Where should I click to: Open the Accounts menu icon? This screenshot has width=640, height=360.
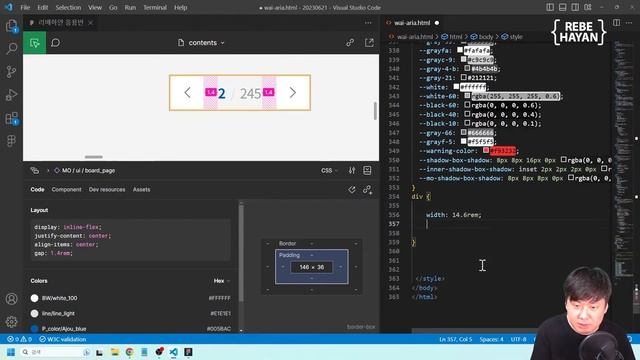(x=11, y=299)
